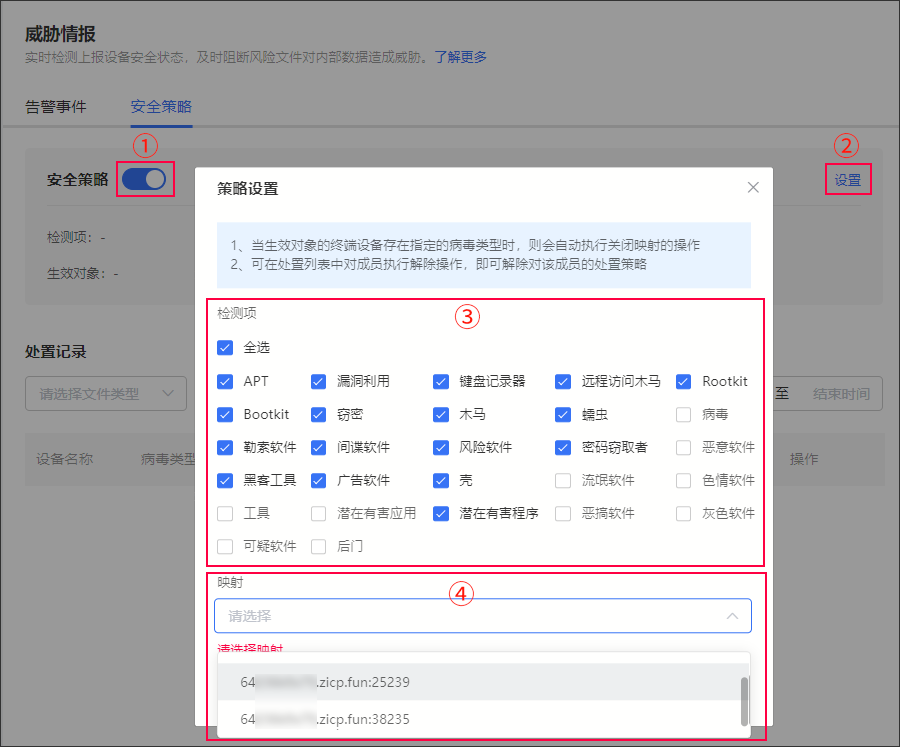Screen dimensions: 900x747
Task: Open 设置 link for security policy
Action: [847, 180]
